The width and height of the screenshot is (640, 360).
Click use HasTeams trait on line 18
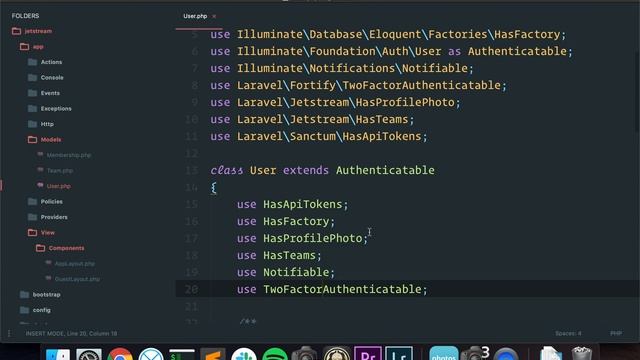(x=279, y=256)
